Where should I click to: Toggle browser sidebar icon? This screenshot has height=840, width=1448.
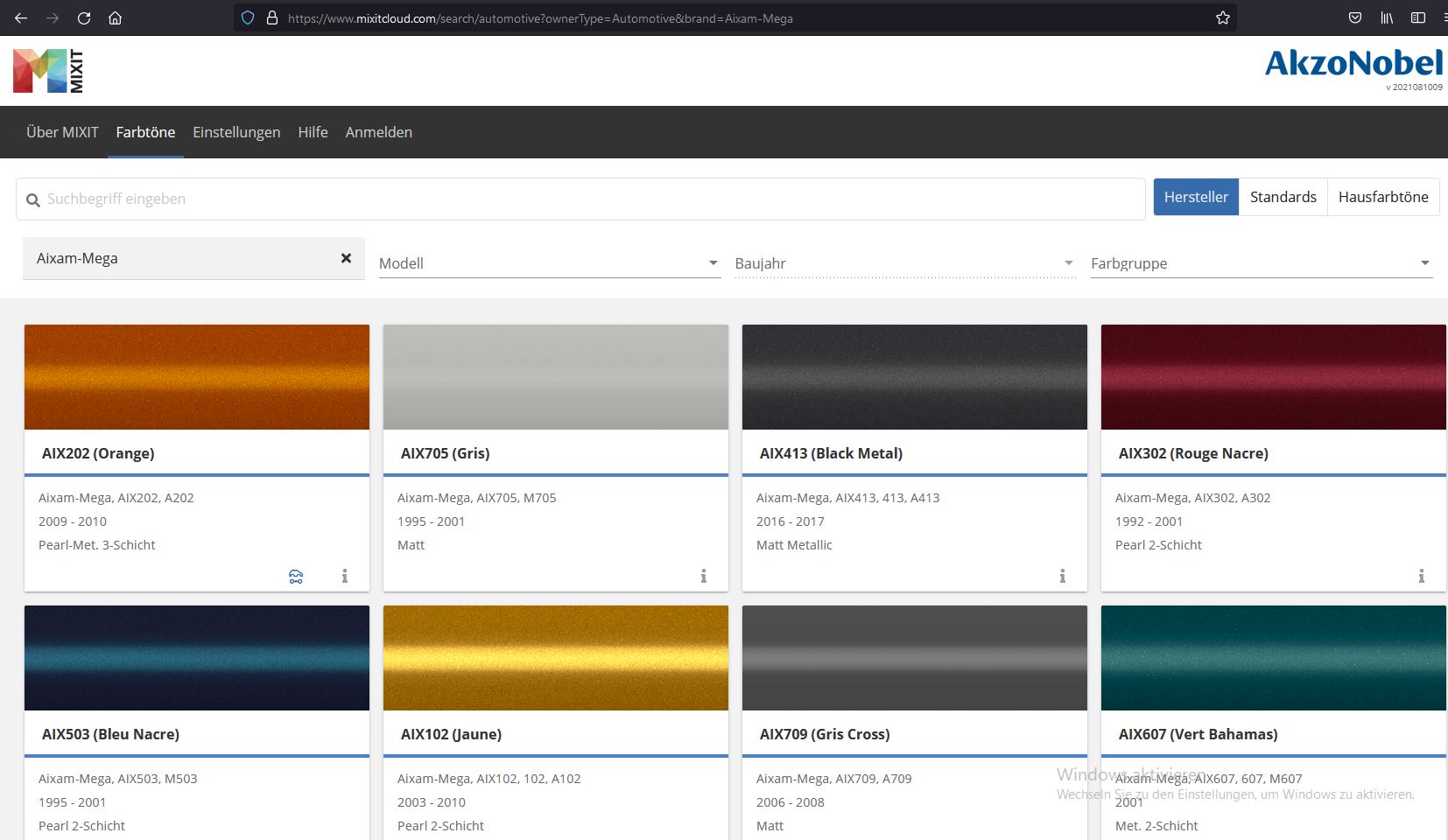[1418, 17]
